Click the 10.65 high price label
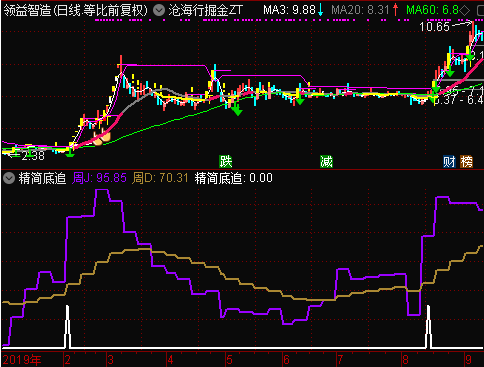Viewport: 484px width, 367px height. coord(434,27)
